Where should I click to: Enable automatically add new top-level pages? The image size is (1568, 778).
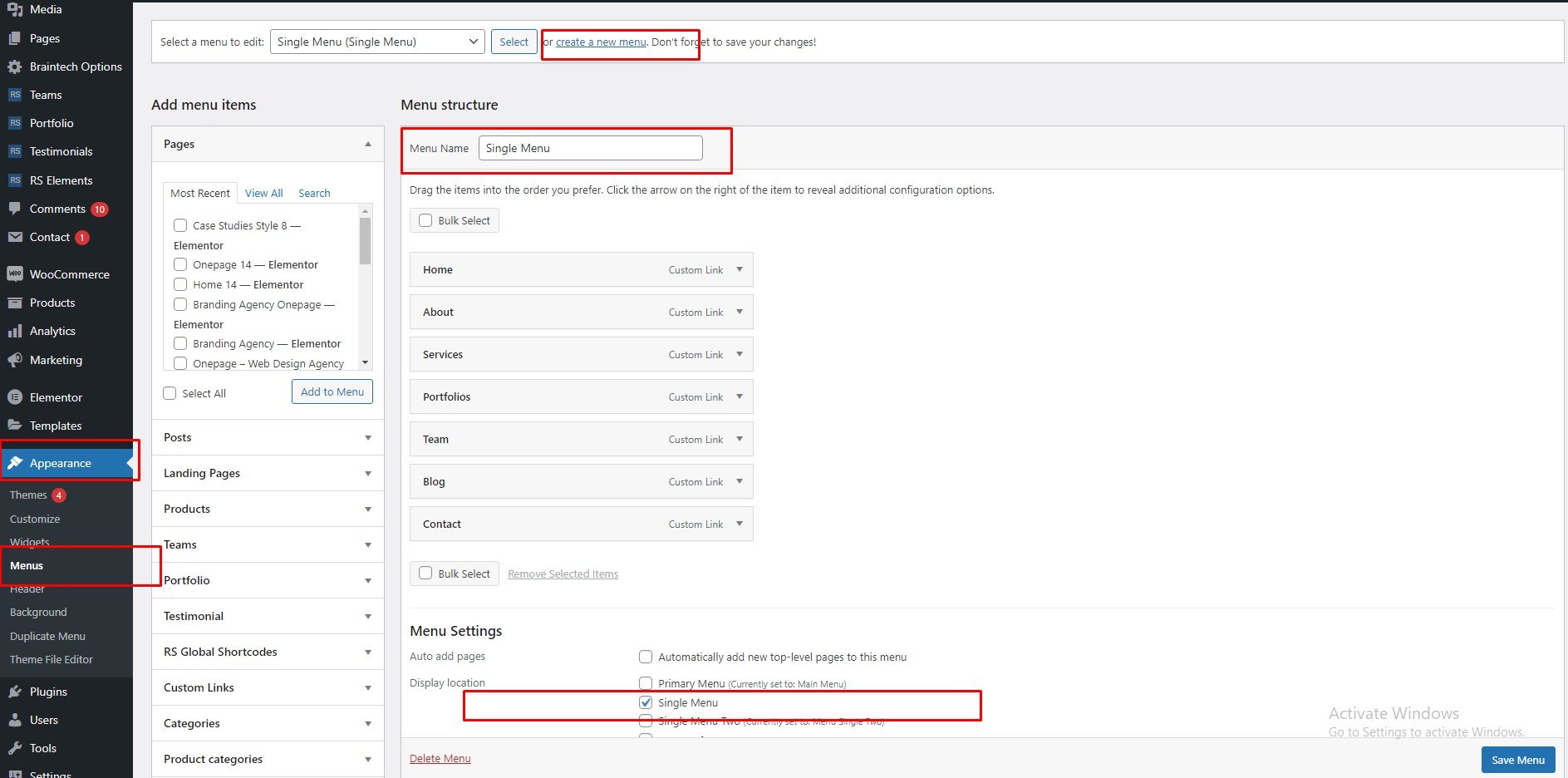pos(646,657)
